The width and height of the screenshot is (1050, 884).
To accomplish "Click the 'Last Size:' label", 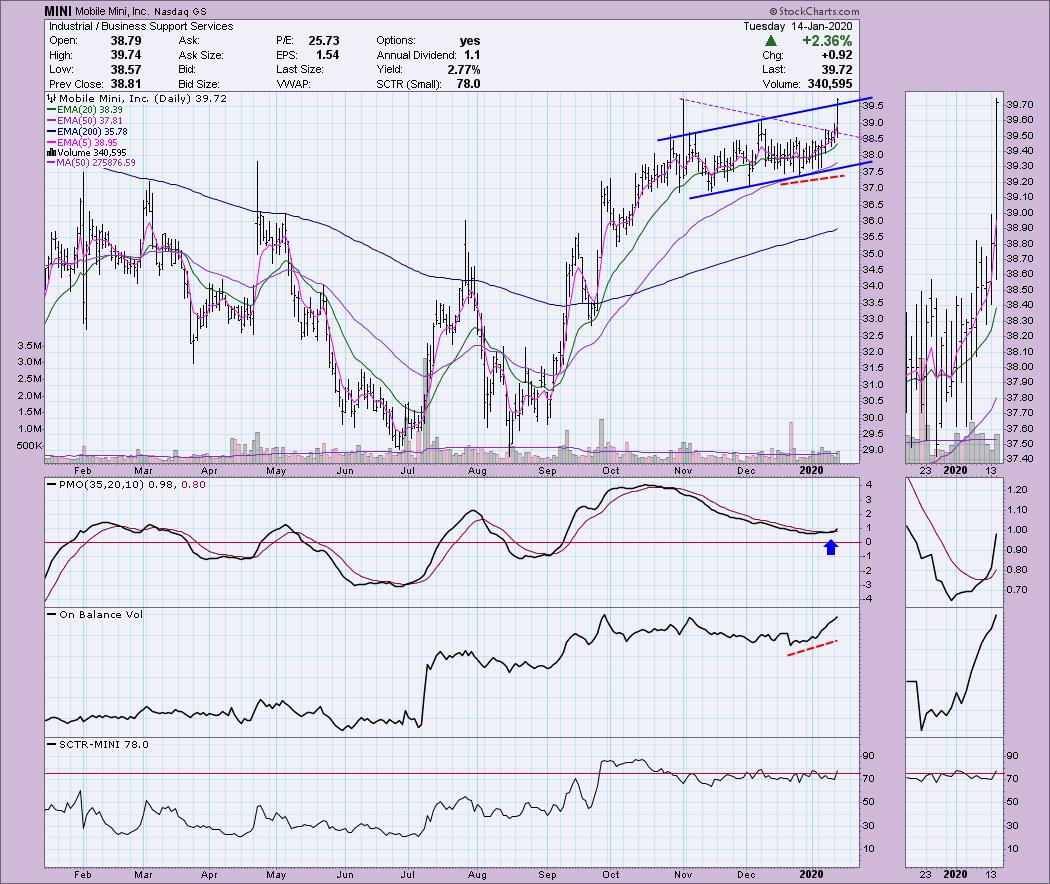I will coord(299,69).
